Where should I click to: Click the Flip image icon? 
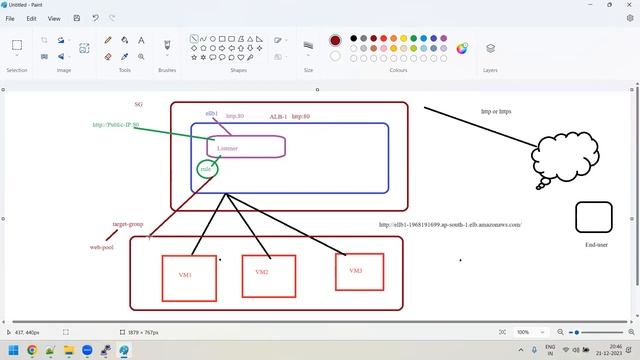click(x=61, y=57)
